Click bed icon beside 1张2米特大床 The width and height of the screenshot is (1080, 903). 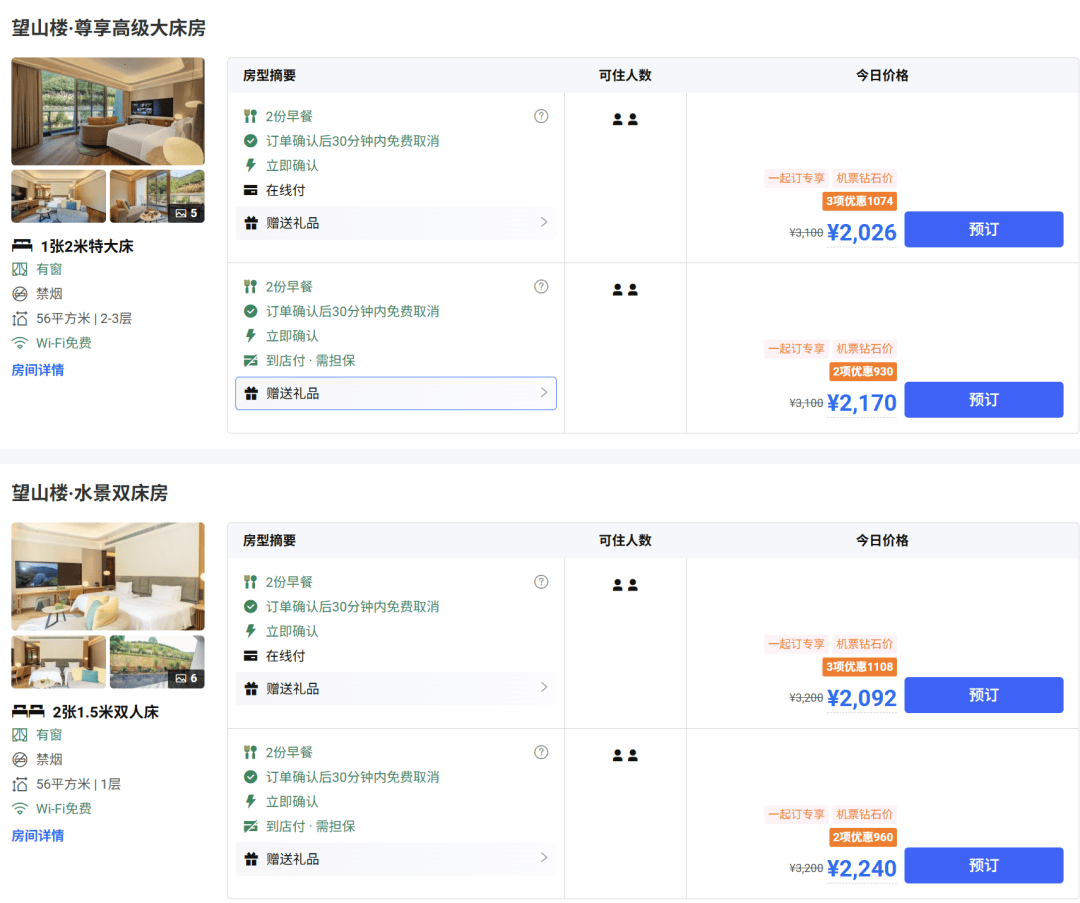pyautogui.click(x=22, y=246)
